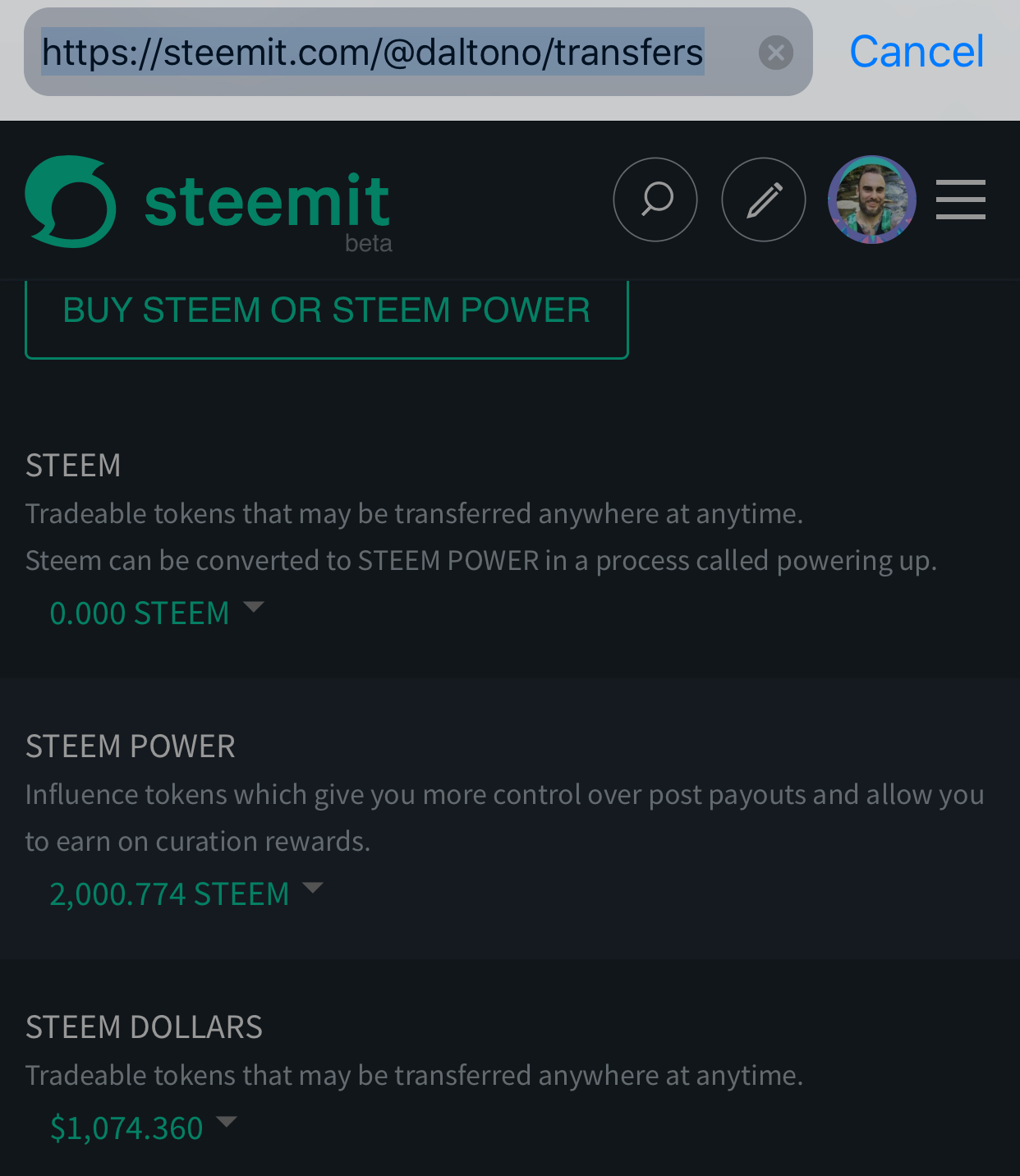Viewport: 1020px width, 1176px height.
Task: Select the STEEM DOLLARS section heading
Action: [144, 1027]
